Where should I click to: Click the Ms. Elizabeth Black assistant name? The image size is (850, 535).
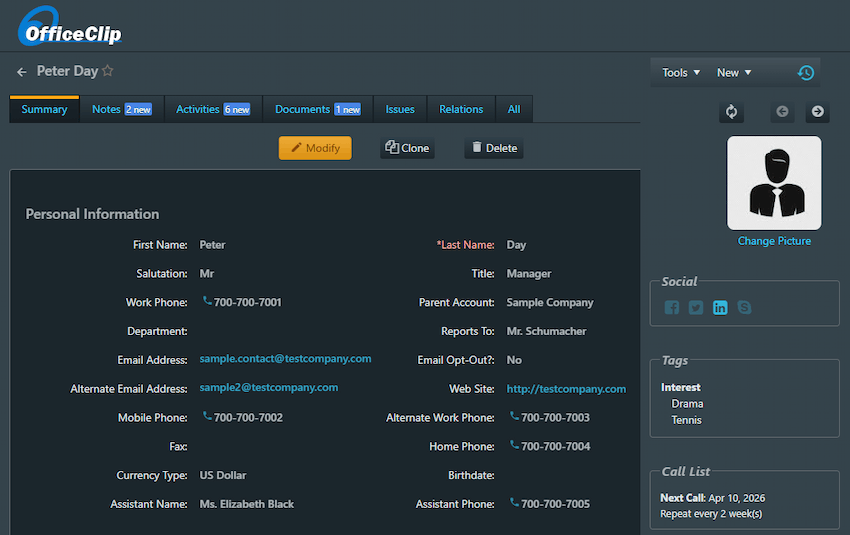point(247,504)
